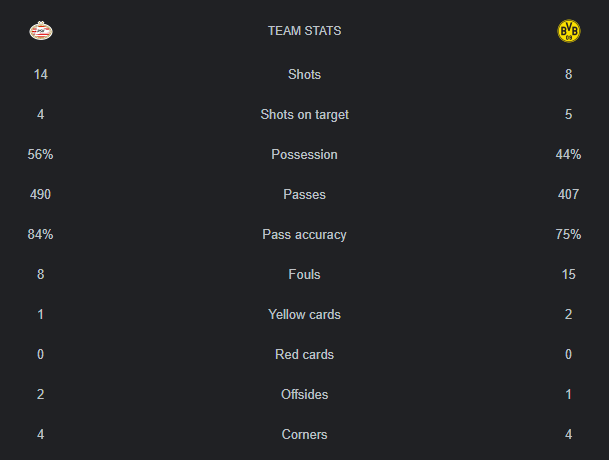The width and height of the screenshot is (609, 460).
Task: Click the Pass accuracy label
Action: click(x=304, y=234)
